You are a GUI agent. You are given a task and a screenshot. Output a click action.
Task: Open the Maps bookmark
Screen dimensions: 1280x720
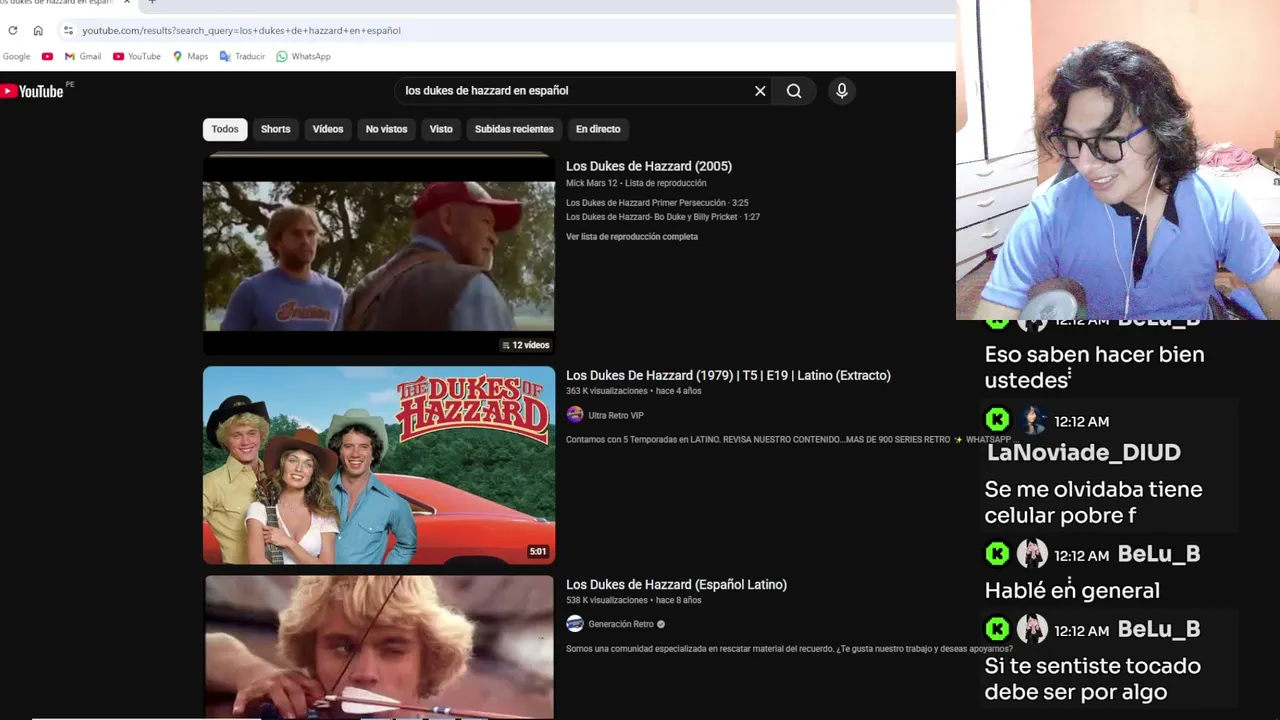[191, 56]
